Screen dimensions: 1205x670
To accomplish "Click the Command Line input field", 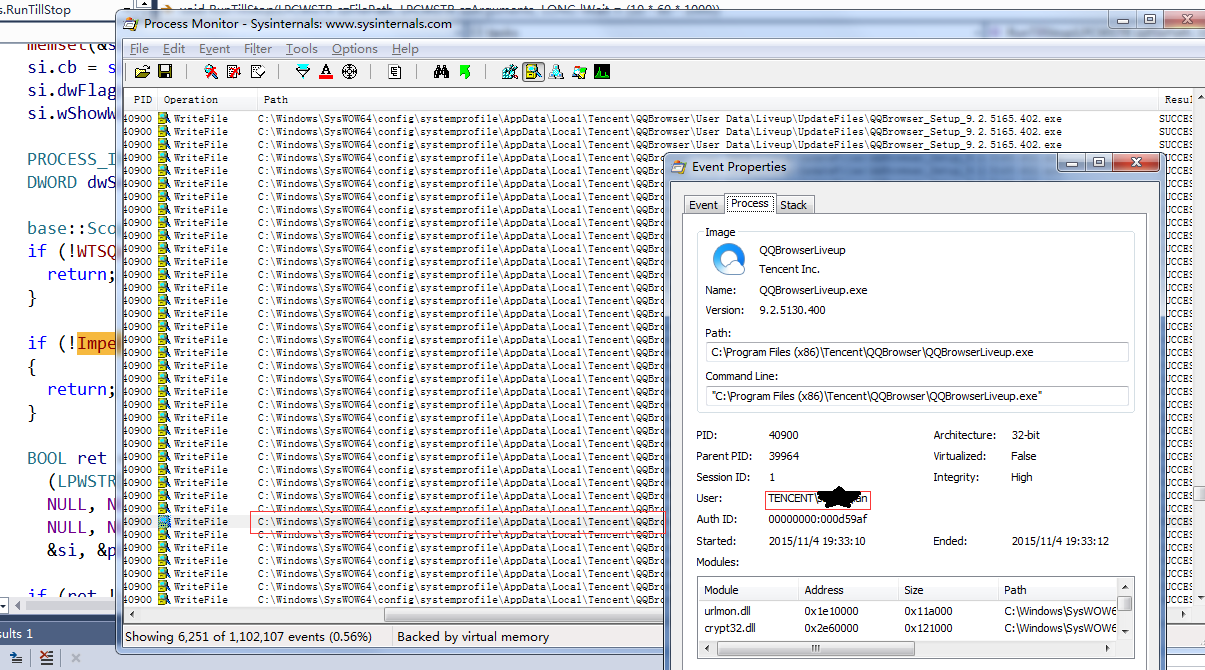I will 916,396.
